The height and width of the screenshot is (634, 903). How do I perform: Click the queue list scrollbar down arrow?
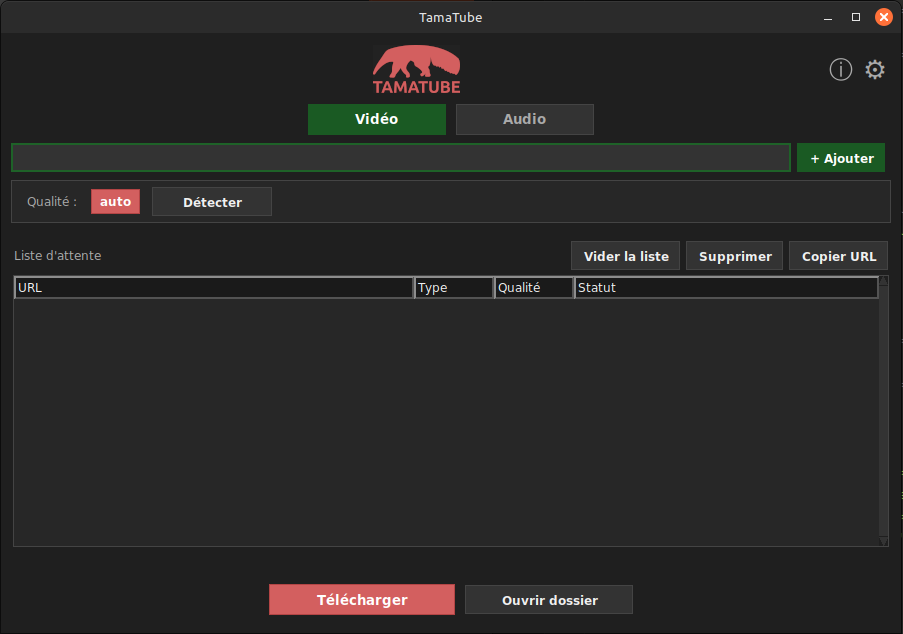(883, 541)
